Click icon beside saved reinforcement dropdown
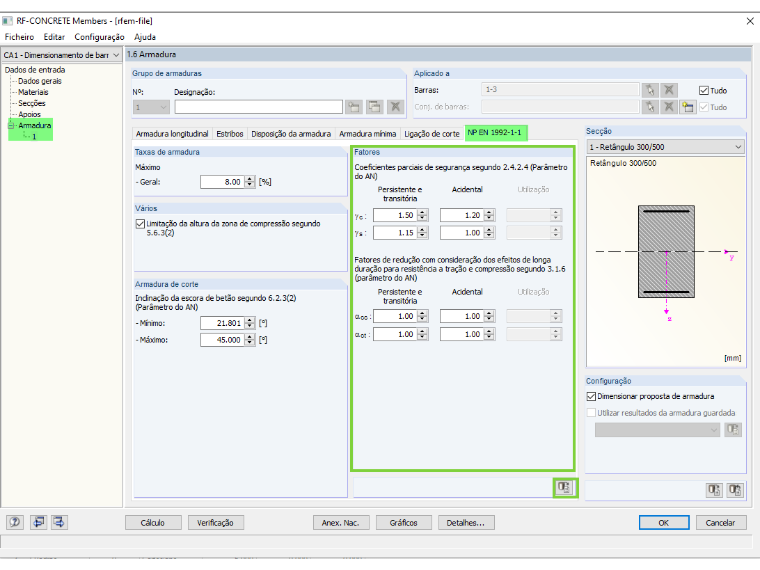 [733, 429]
